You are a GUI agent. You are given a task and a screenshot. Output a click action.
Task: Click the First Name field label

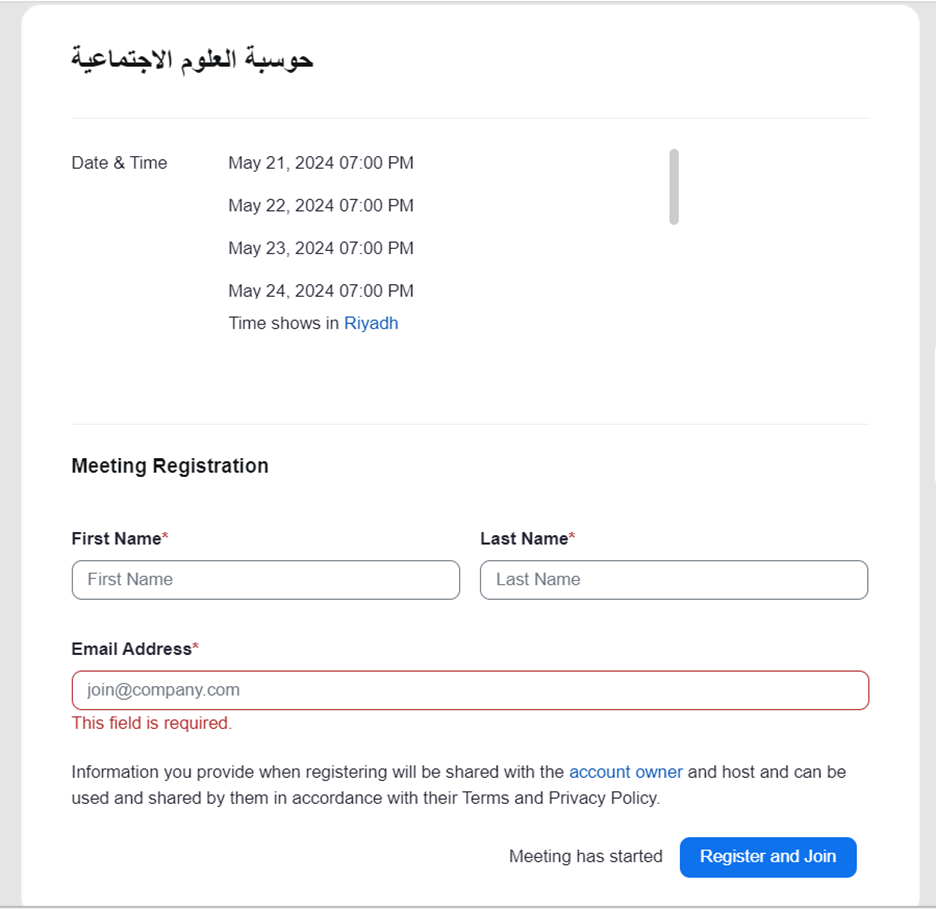116,539
